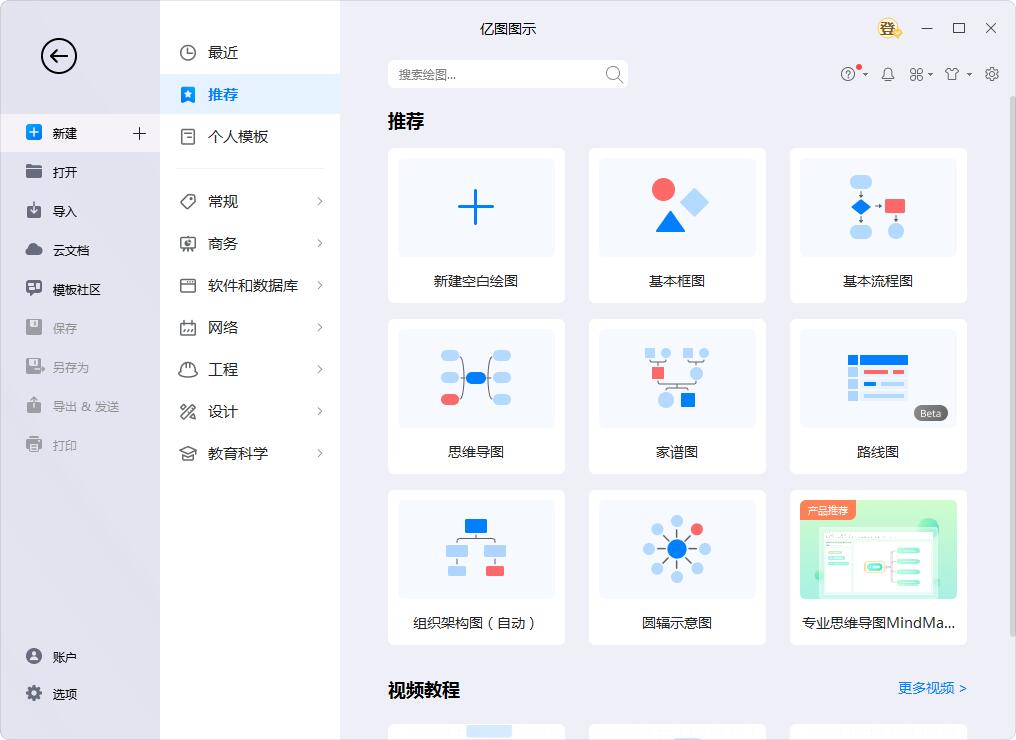Click the vertical scrollbar on the right

1012,366
